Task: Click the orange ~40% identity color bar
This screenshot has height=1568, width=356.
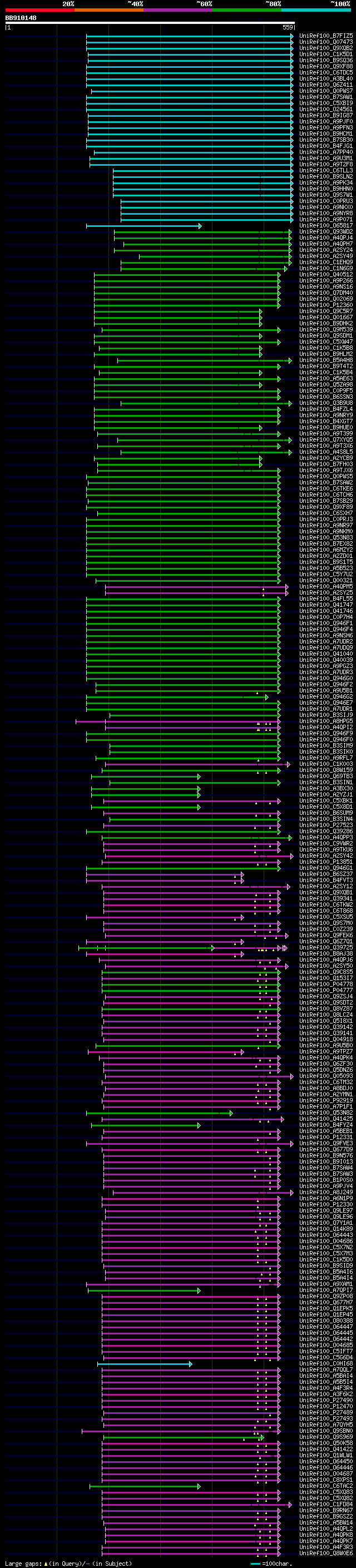Action: click(x=108, y=11)
